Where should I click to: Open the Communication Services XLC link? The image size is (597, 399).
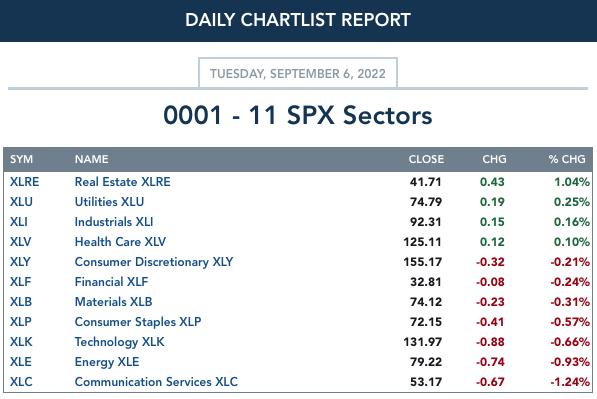pos(156,382)
